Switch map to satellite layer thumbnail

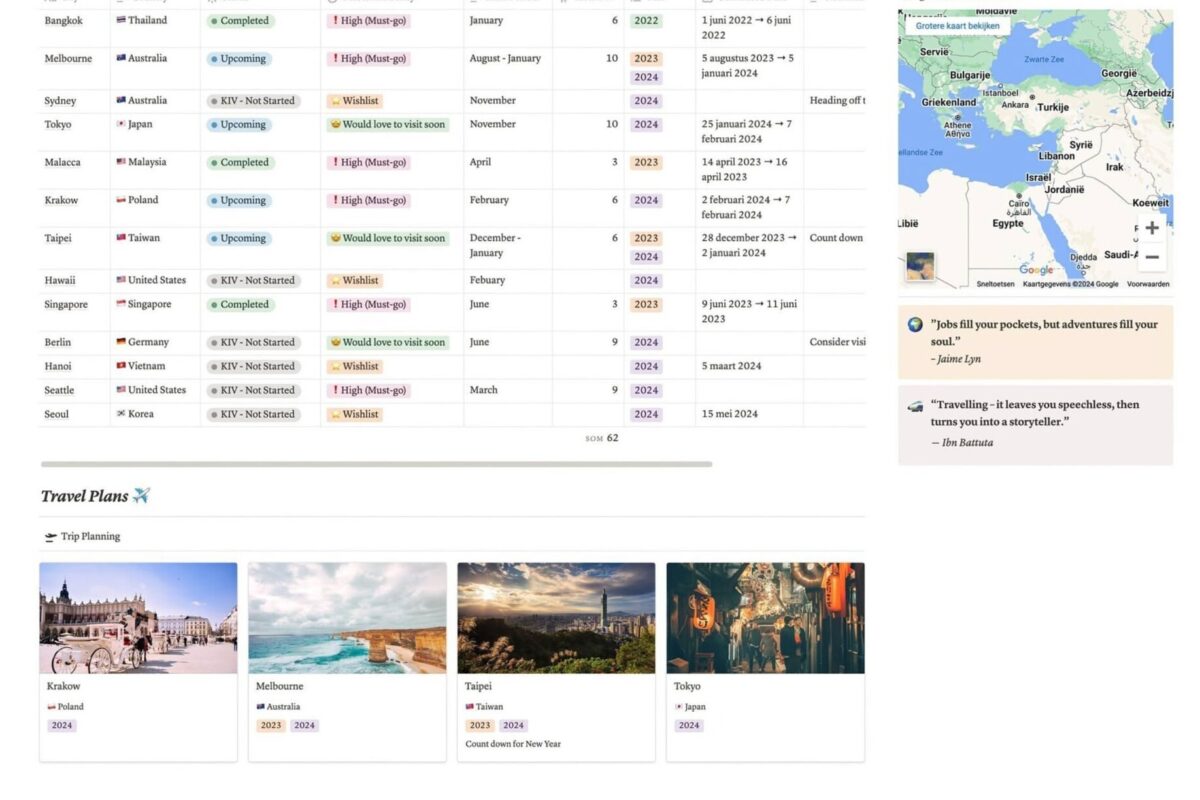pos(919,266)
